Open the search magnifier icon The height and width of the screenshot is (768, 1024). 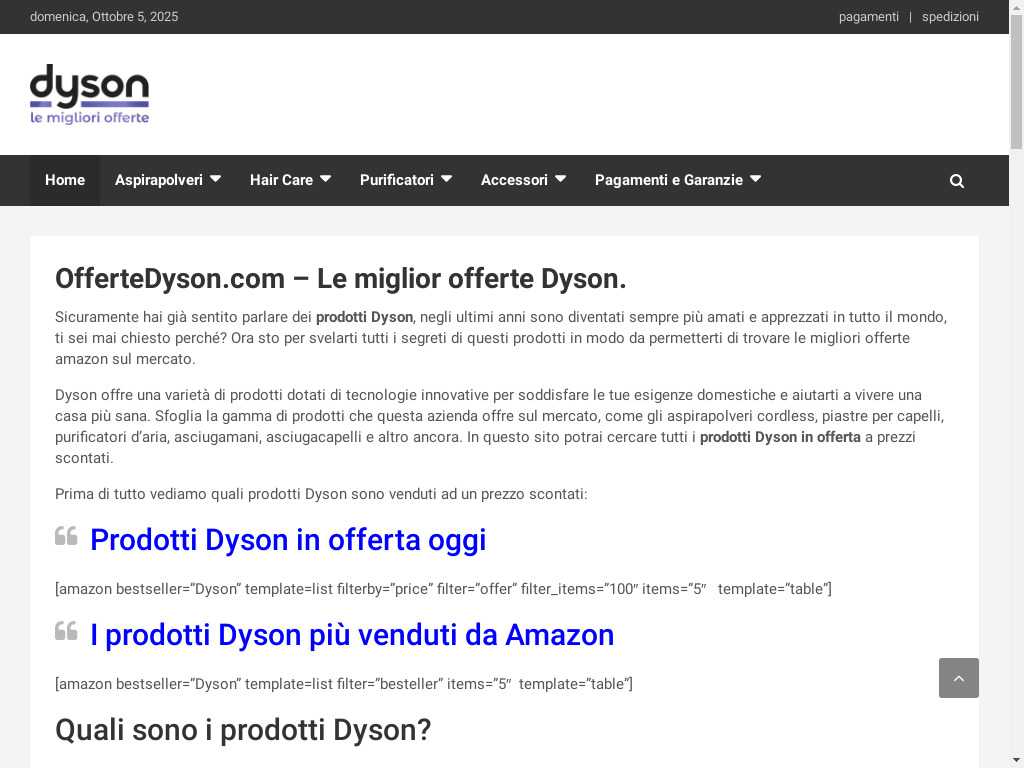957,181
